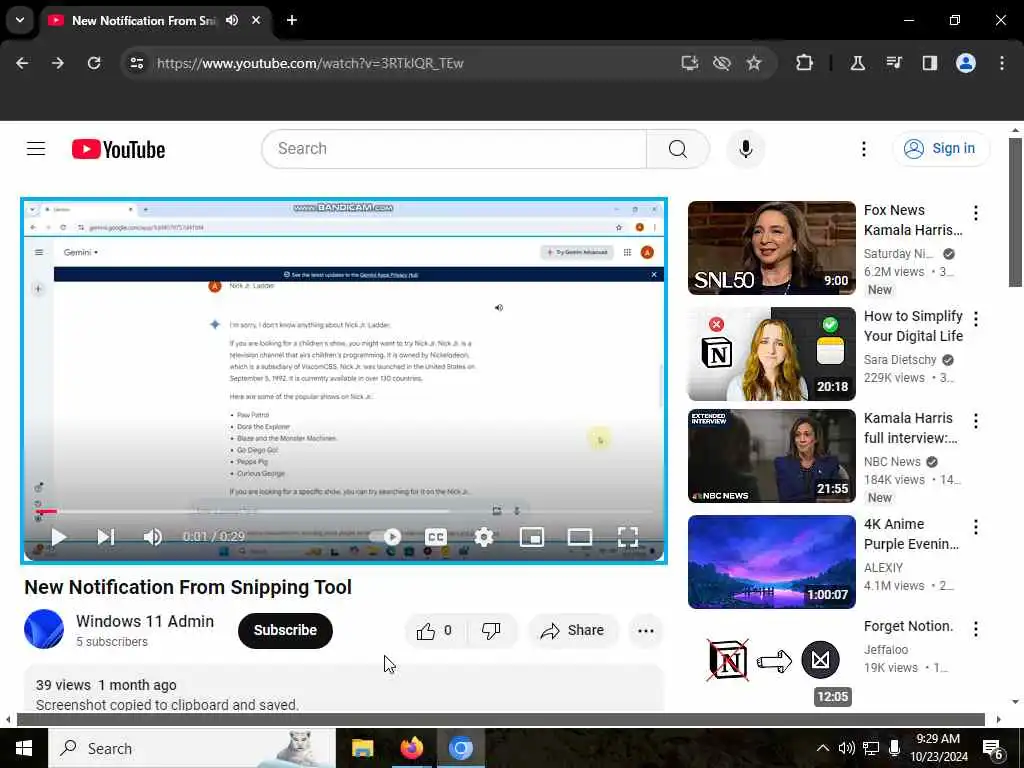
Task: Open the Windows 11 Admin channel avatar
Action: (x=44, y=629)
